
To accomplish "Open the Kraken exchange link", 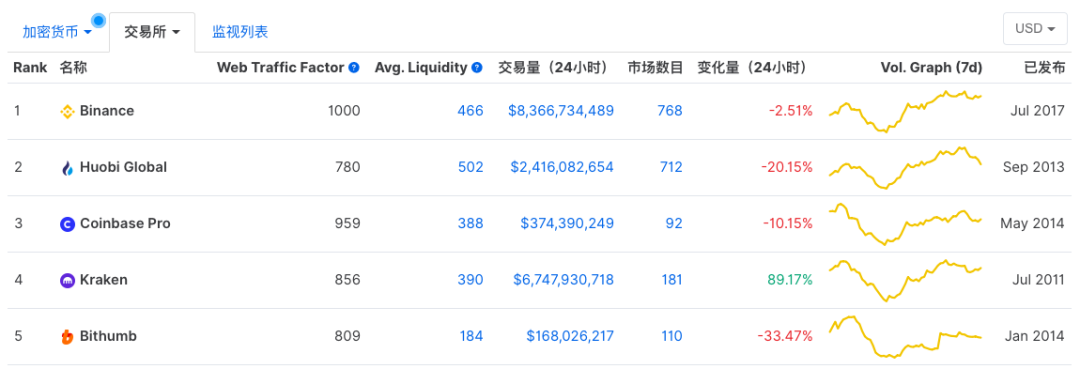I will coord(104,280).
